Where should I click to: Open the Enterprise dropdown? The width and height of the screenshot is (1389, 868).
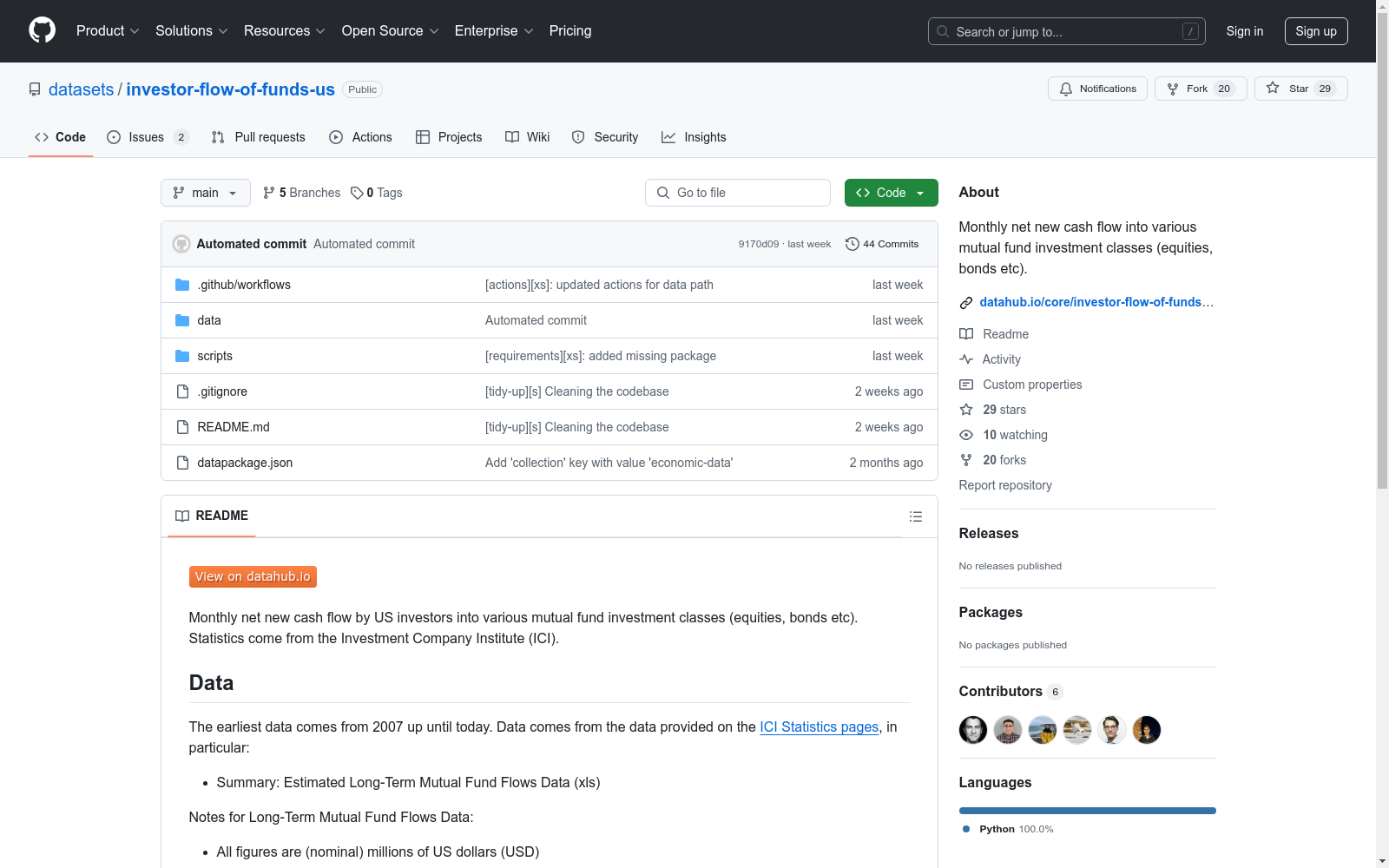tap(494, 31)
